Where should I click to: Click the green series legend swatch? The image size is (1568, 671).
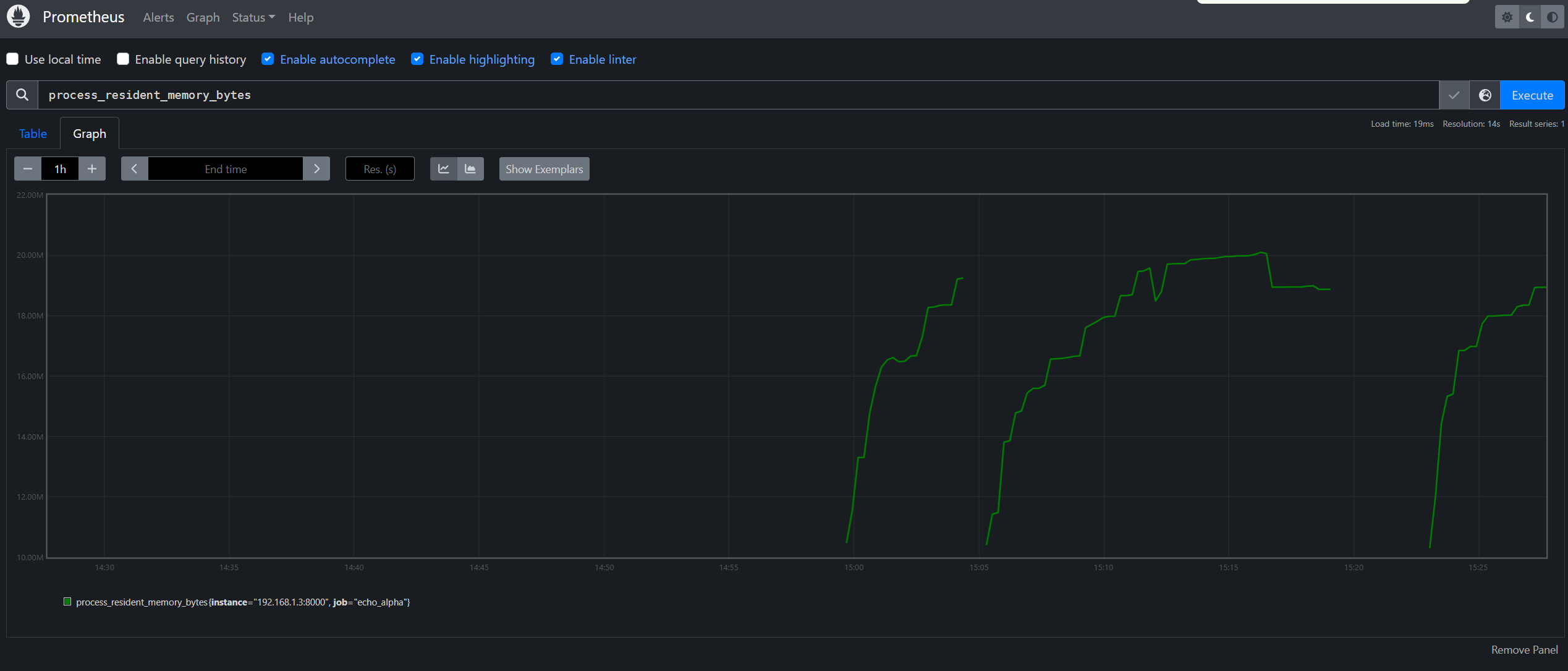tap(67, 602)
